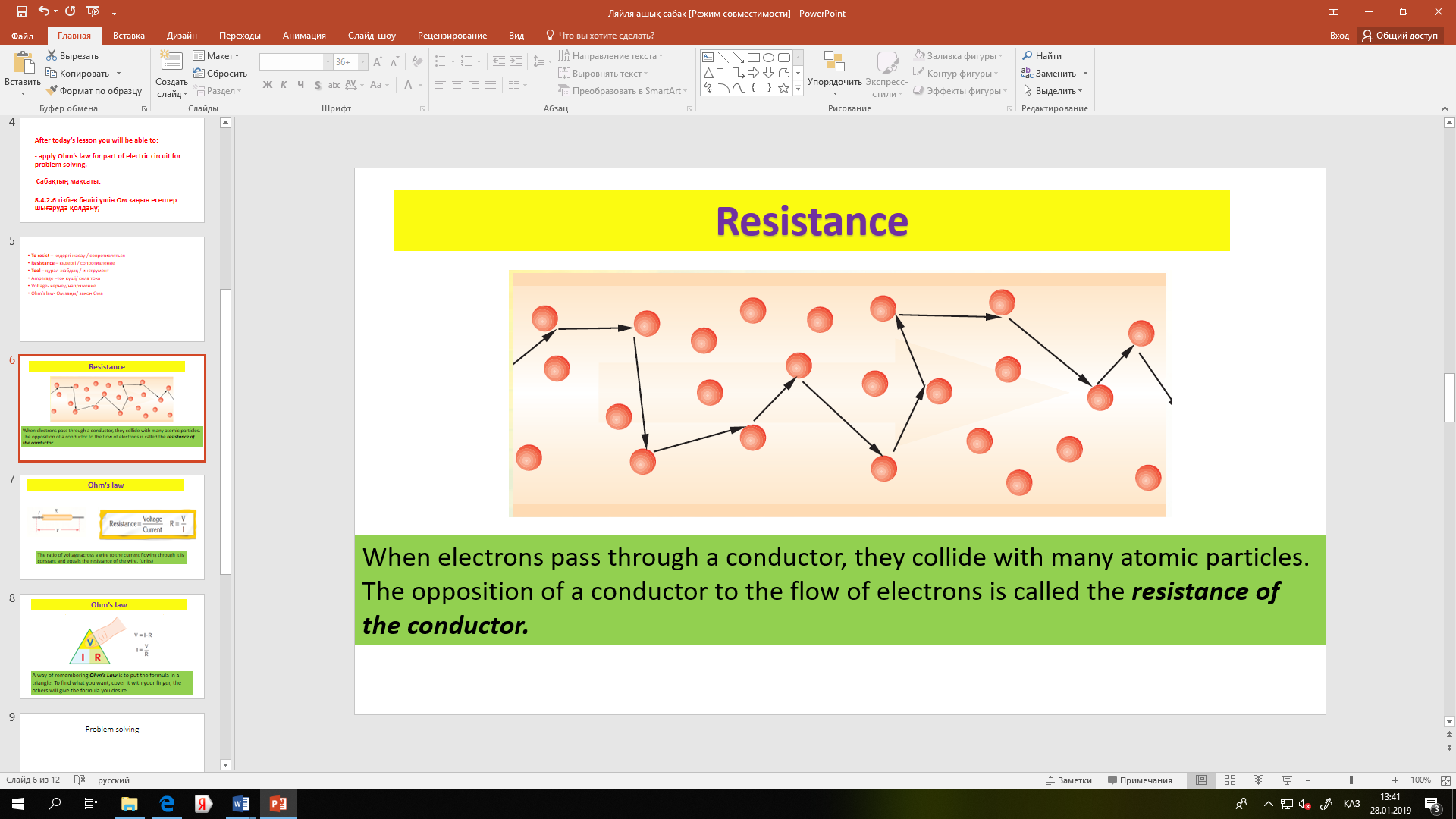Toggle italic text formatting
This screenshot has height=819, width=1456.
click(284, 85)
